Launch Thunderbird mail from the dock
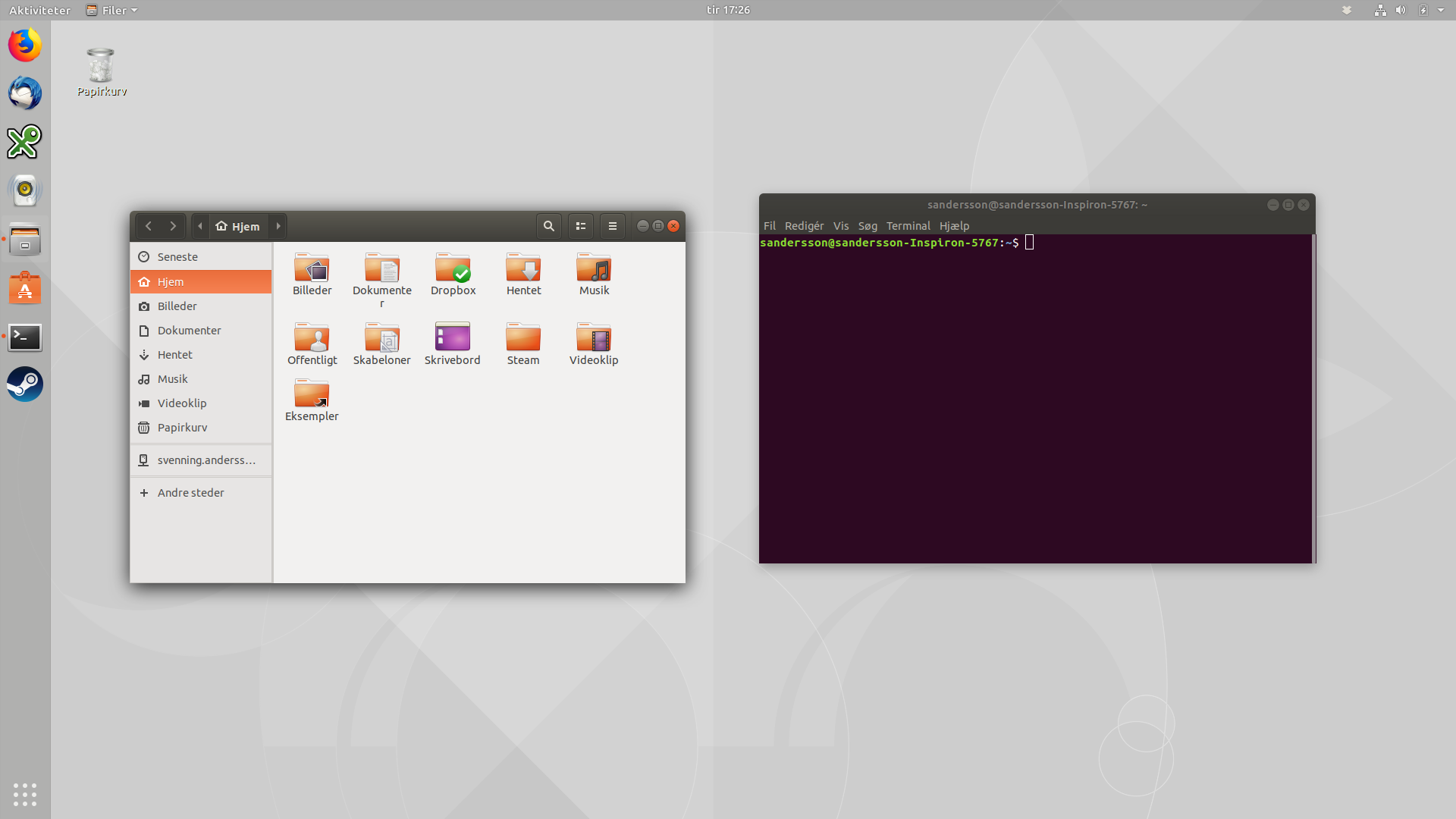This screenshot has width=1456, height=819. click(25, 93)
